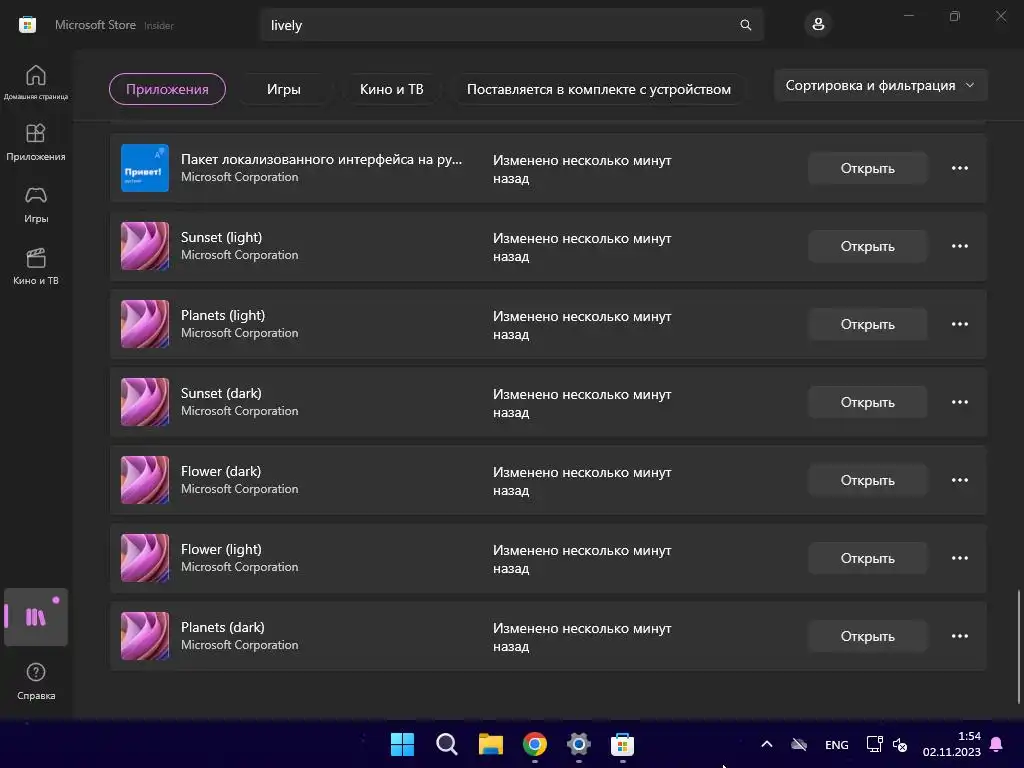This screenshot has width=1024, height=768.
Task: Open the Russian language pack with Открыть
Action: (867, 168)
